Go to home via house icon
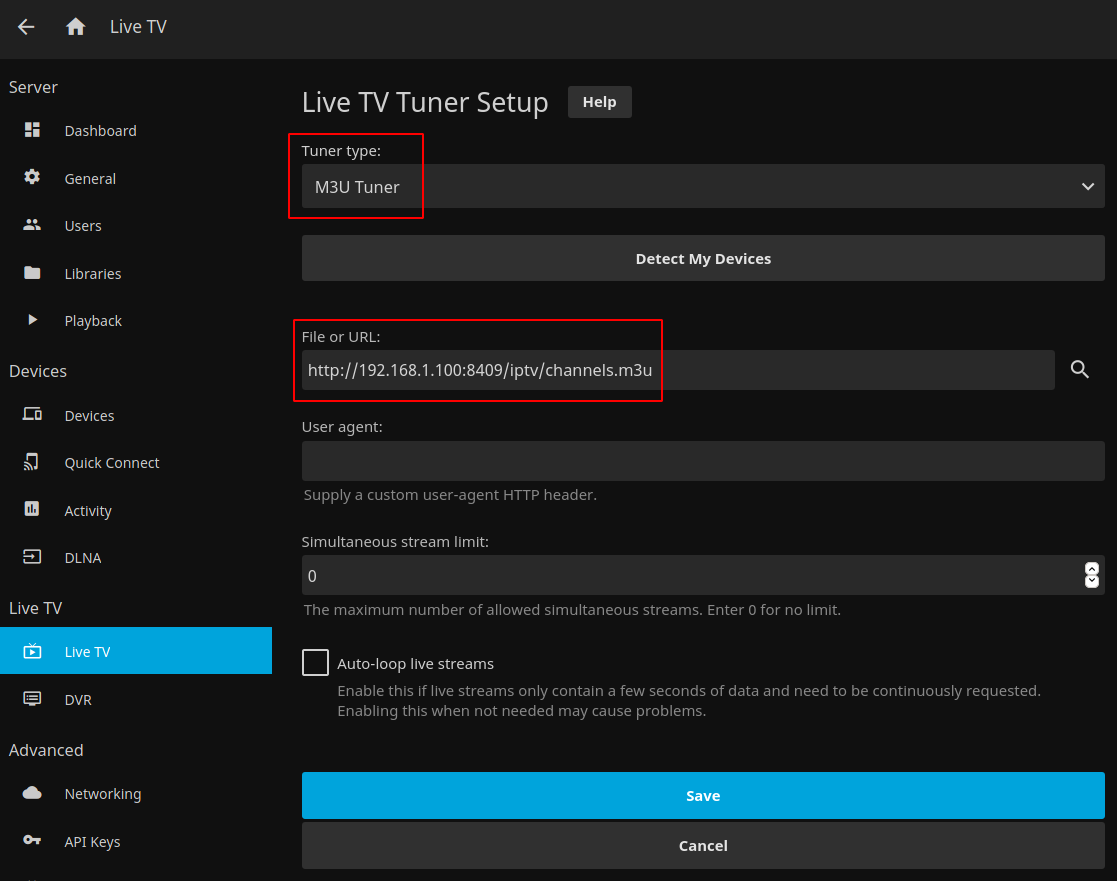Image resolution: width=1117 pixels, height=881 pixels. tap(75, 27)
